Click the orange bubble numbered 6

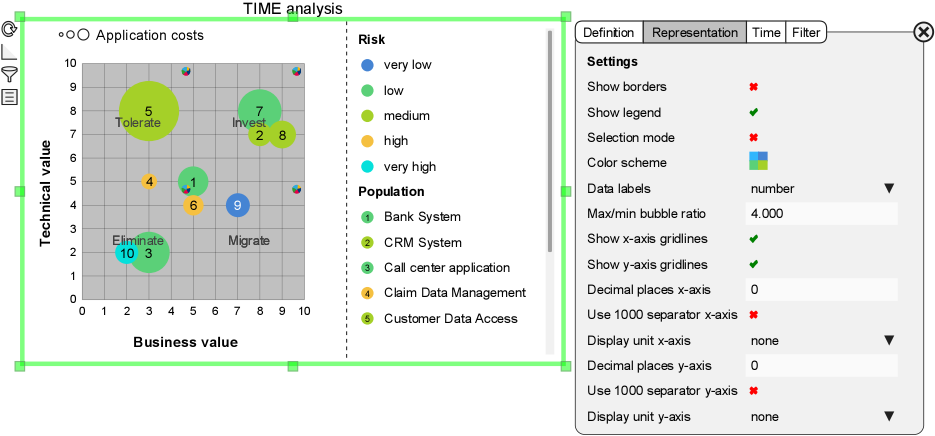coord(193,205)
